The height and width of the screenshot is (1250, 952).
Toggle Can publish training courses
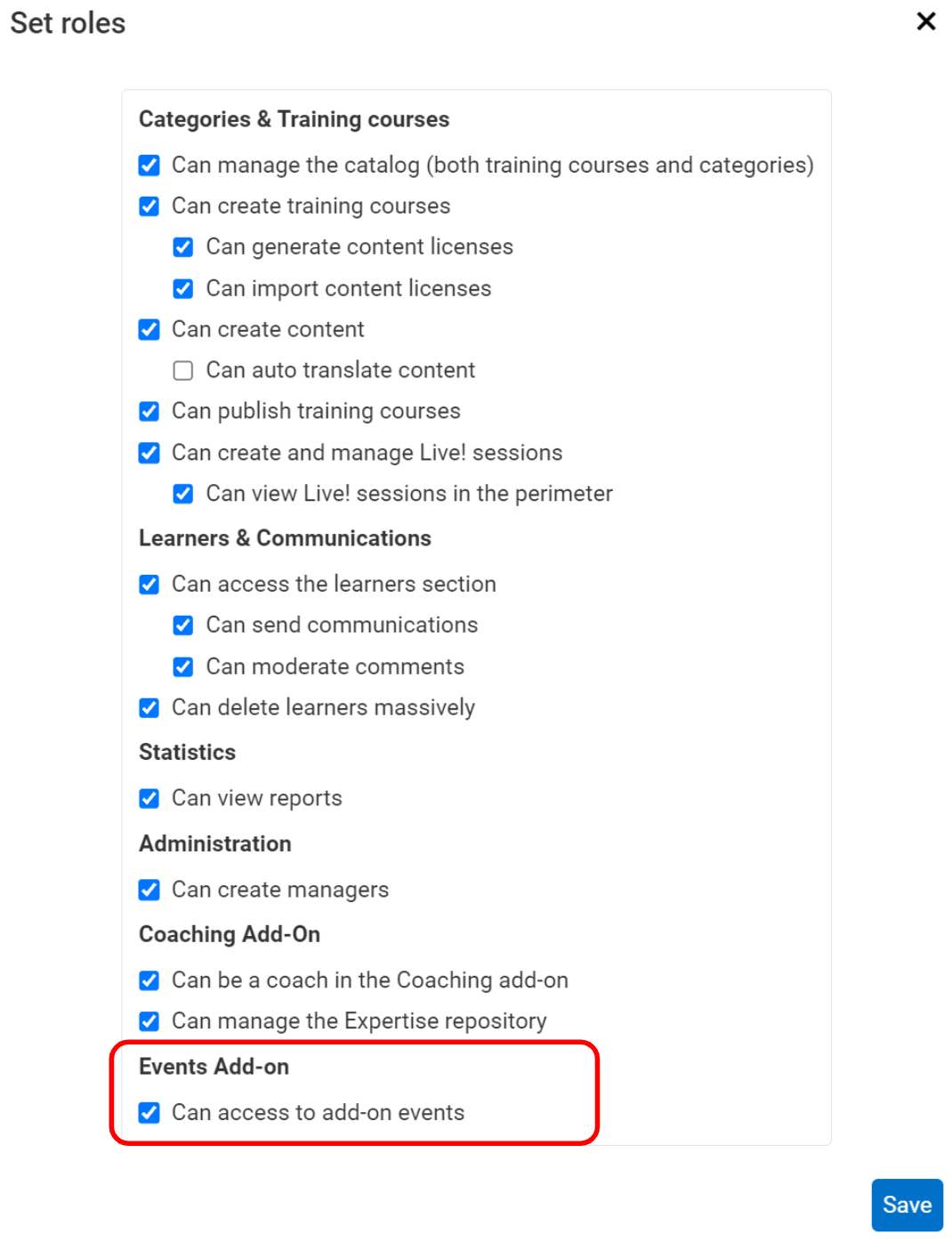tap(149, 411)
